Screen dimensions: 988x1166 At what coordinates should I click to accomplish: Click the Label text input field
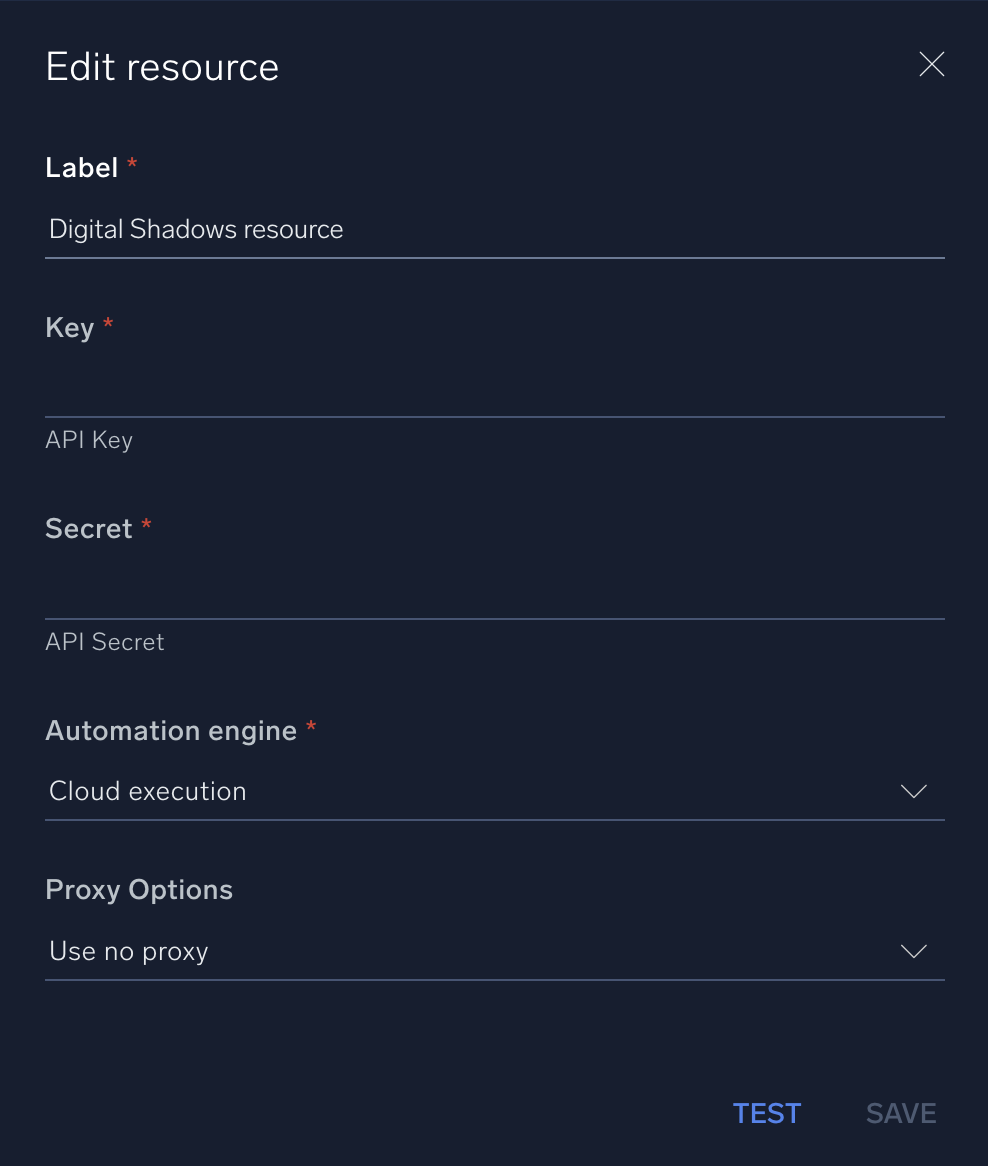[494, 230]
